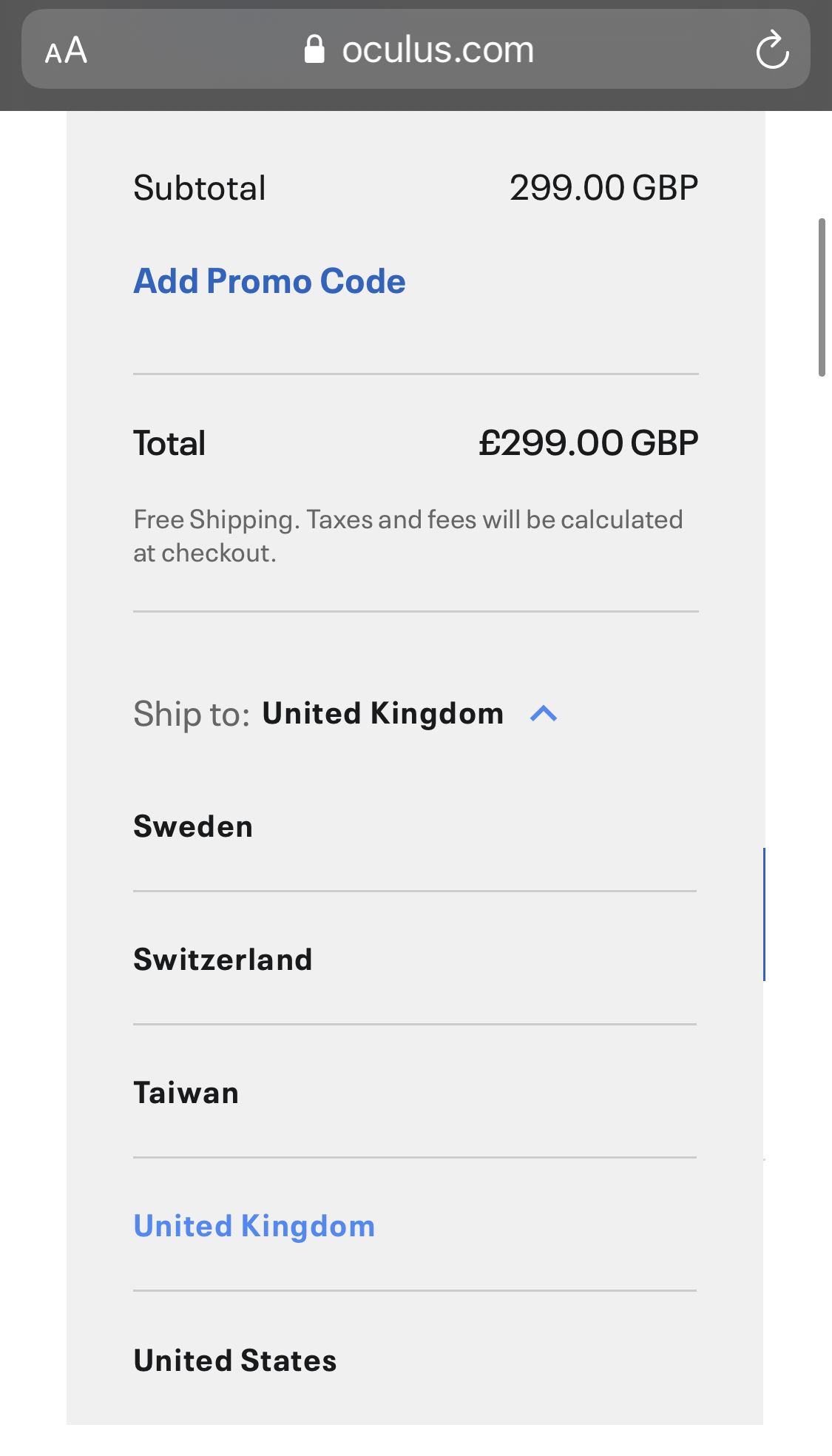Click the page scrollbar on the right
Screen dimensions: 832x1456
[x=821, y=297]
